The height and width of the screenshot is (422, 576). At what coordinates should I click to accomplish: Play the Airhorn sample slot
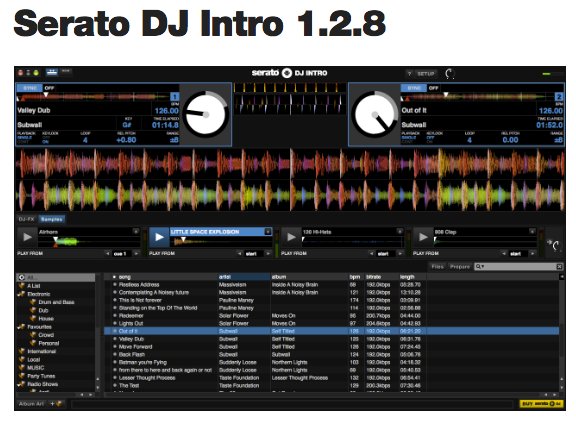(27, 237)
